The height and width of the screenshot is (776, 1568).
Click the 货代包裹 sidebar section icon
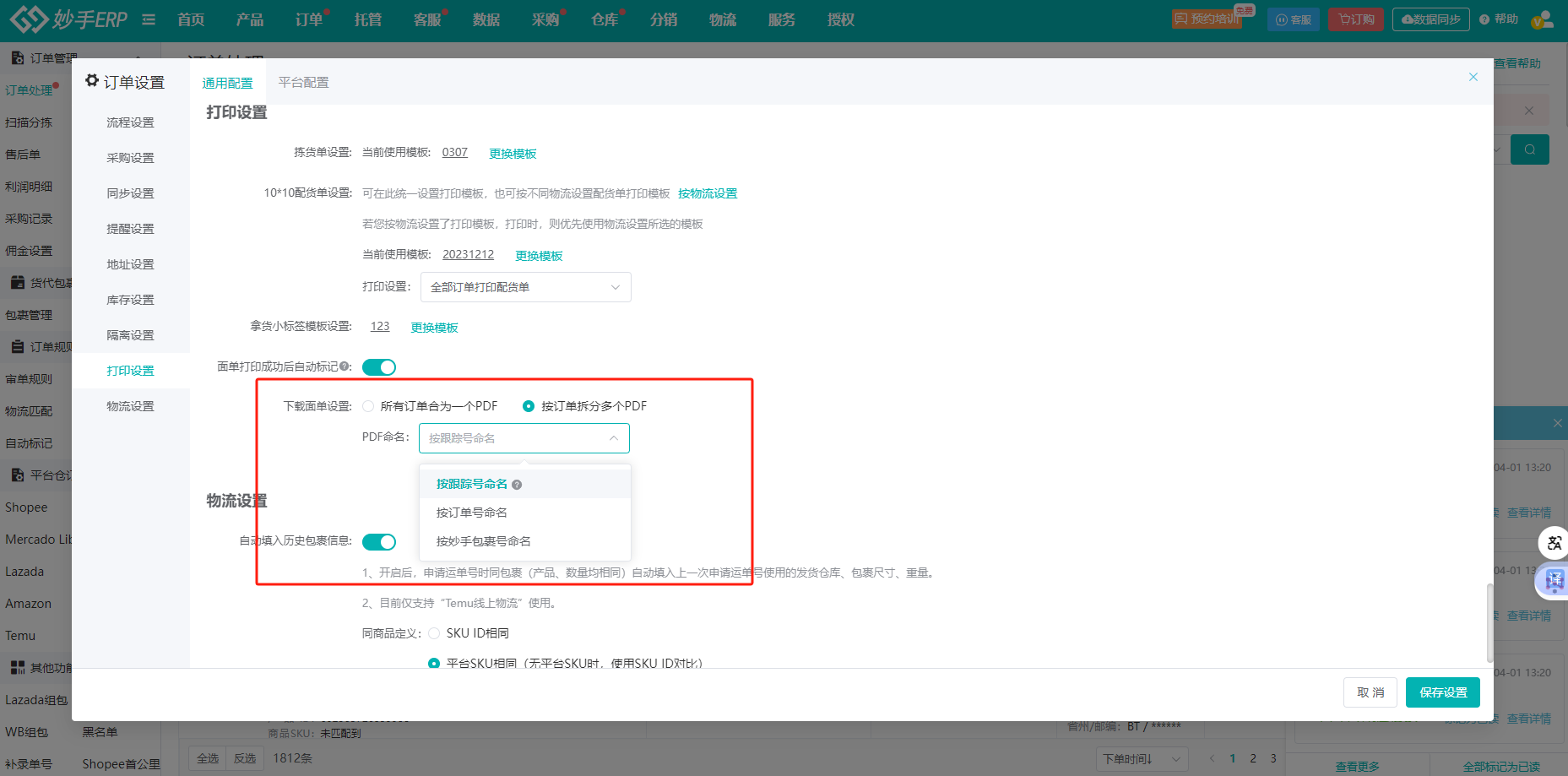[x=18, y=282]
